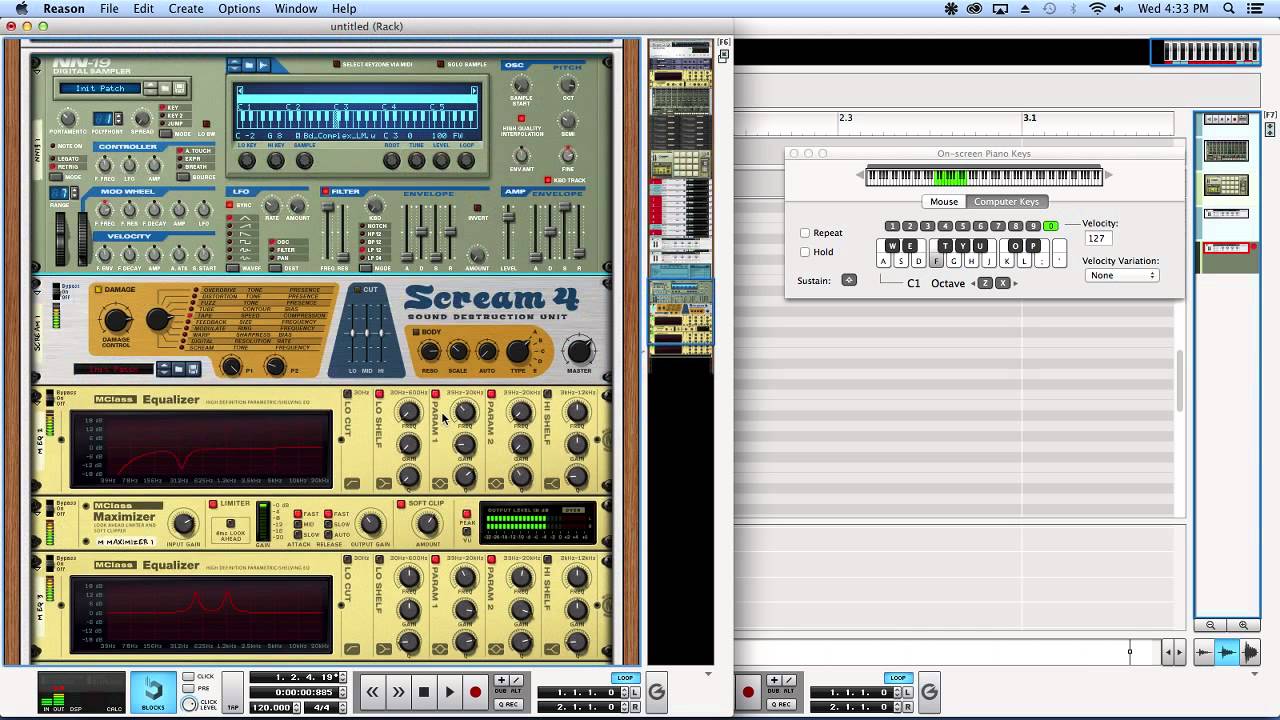Toggle Select Keyzone via MIDI LED

336,65
